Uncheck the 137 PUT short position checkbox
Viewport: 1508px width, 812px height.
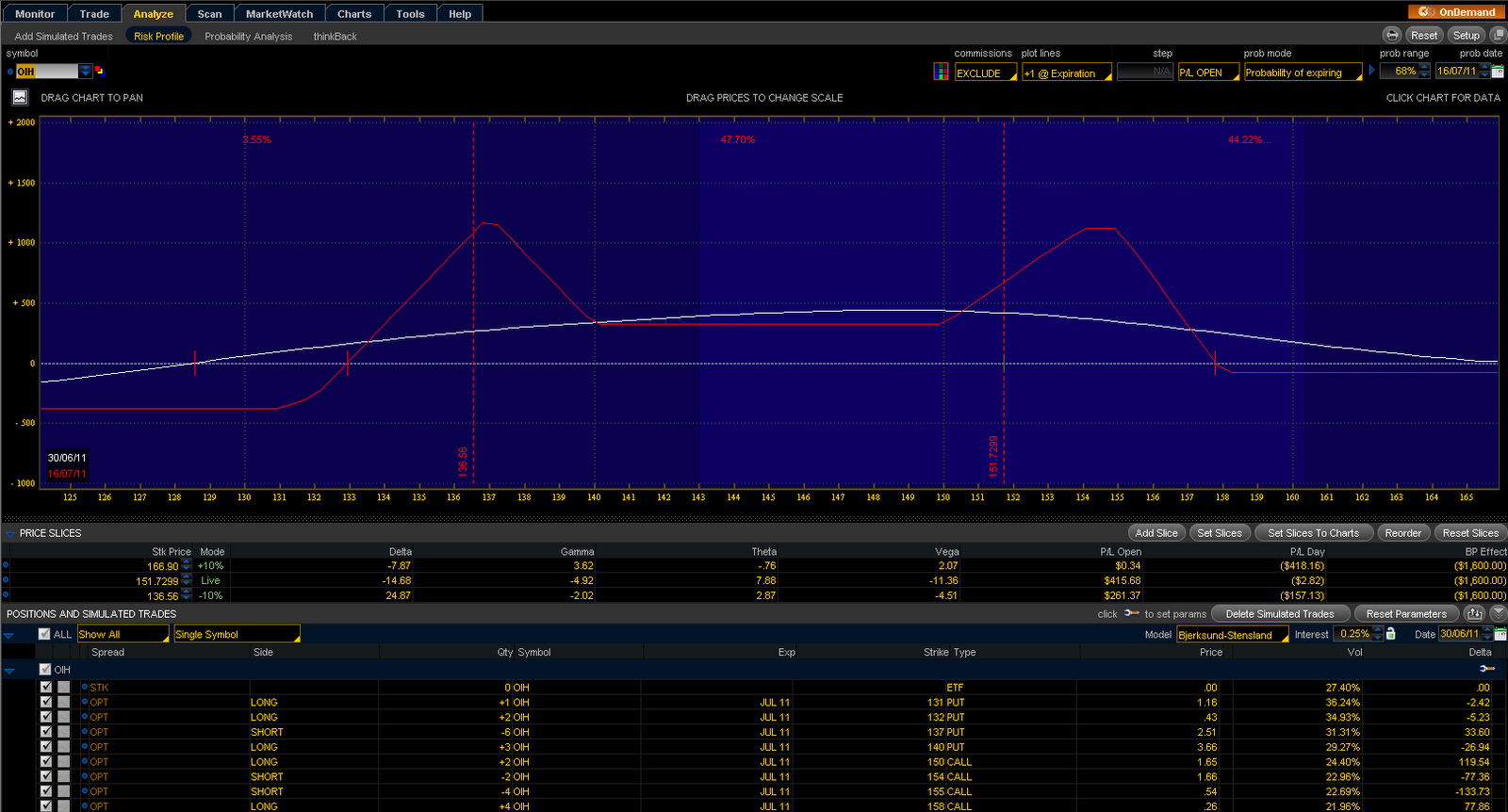click(45, 732)
